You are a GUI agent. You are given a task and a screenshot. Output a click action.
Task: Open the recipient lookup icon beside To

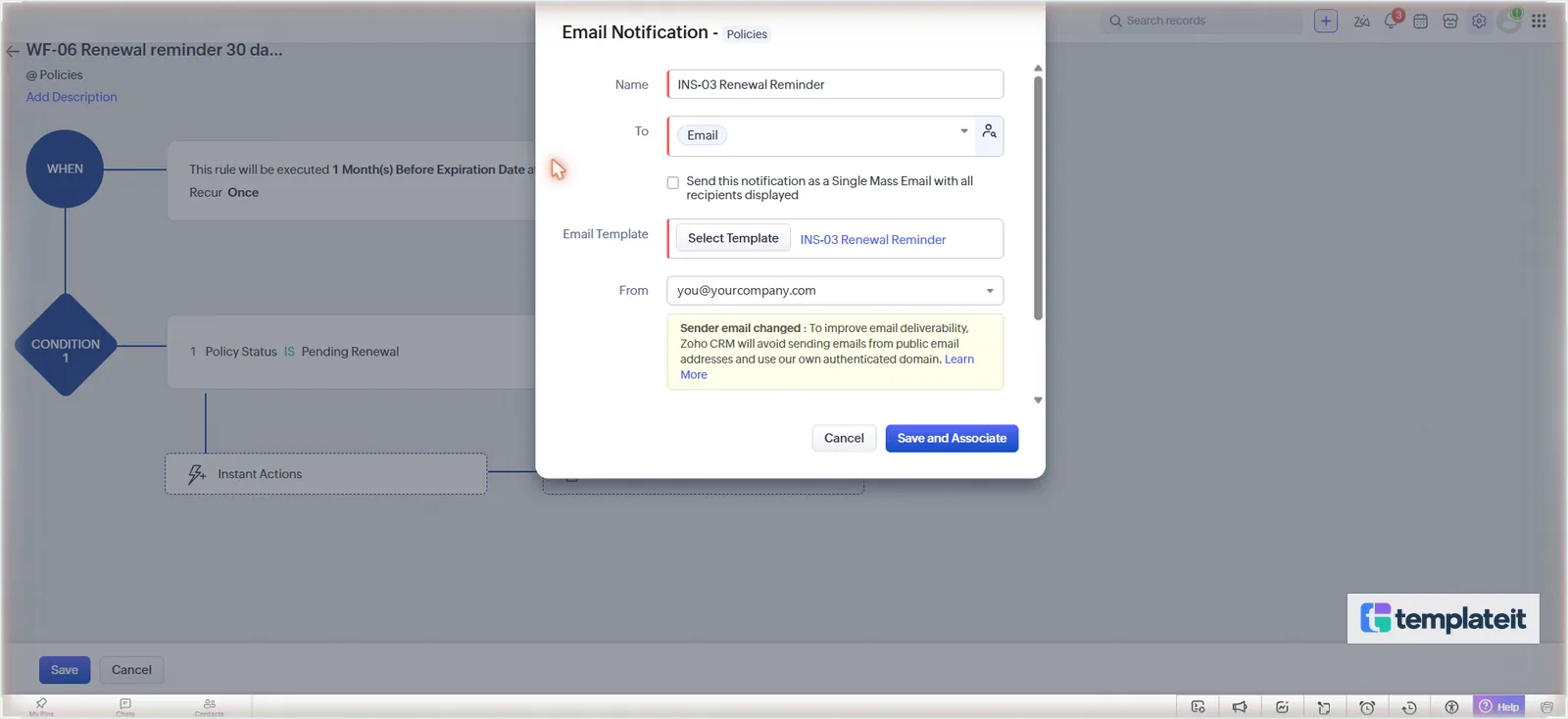coord(990,132)
